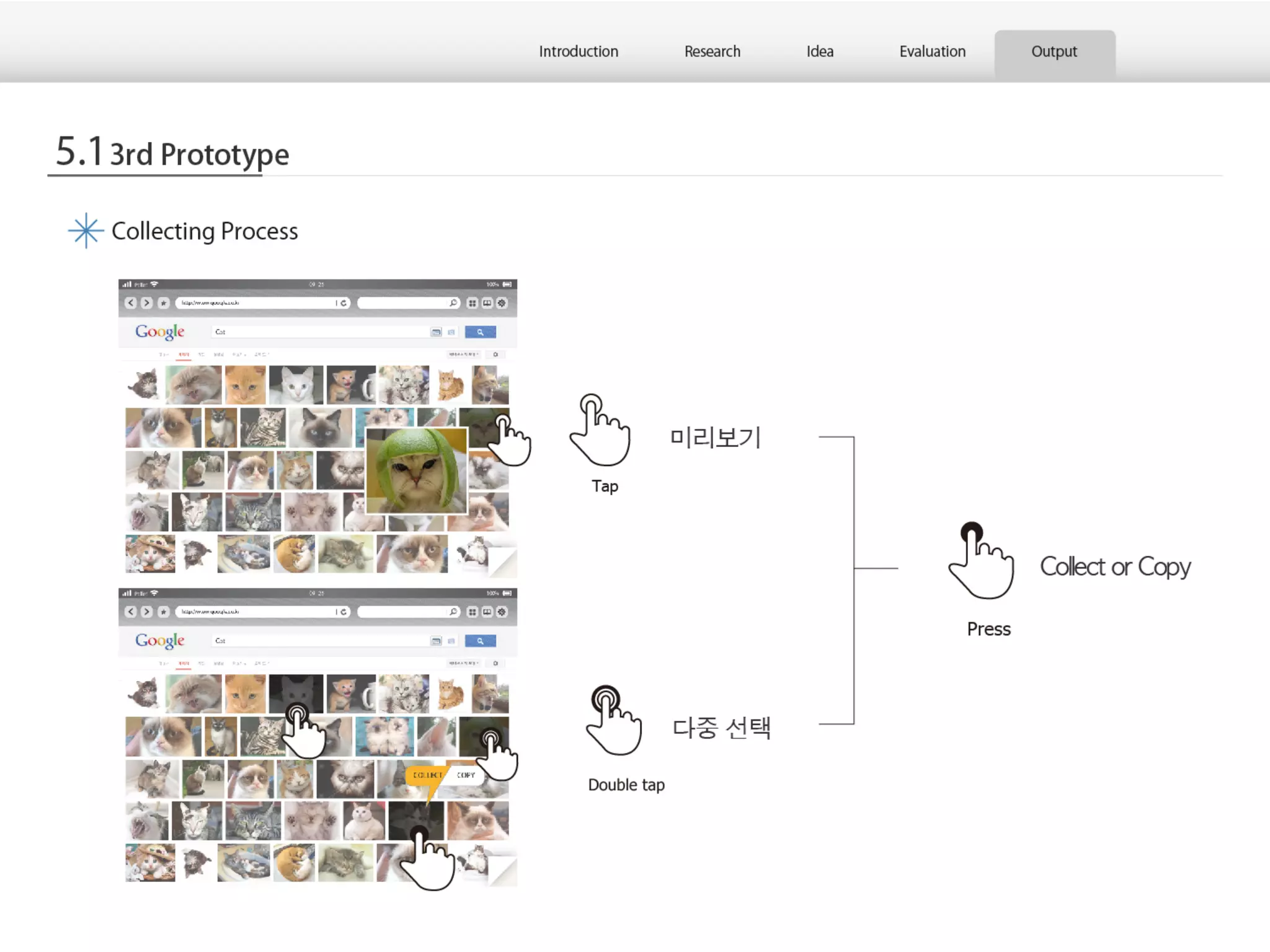Open settings gear in bottom browser mockup
The height and width of the screenshot is (952, 1270).
(x=502, y=612)
